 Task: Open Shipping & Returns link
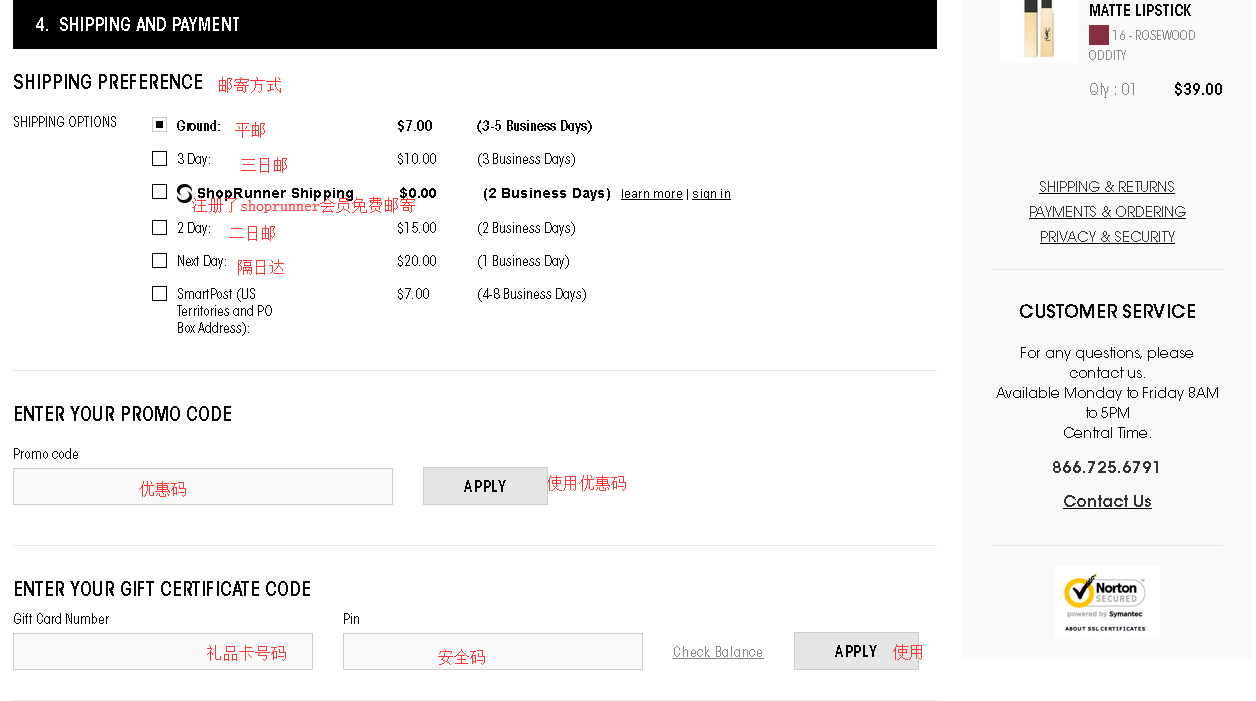click(1106, 187)
